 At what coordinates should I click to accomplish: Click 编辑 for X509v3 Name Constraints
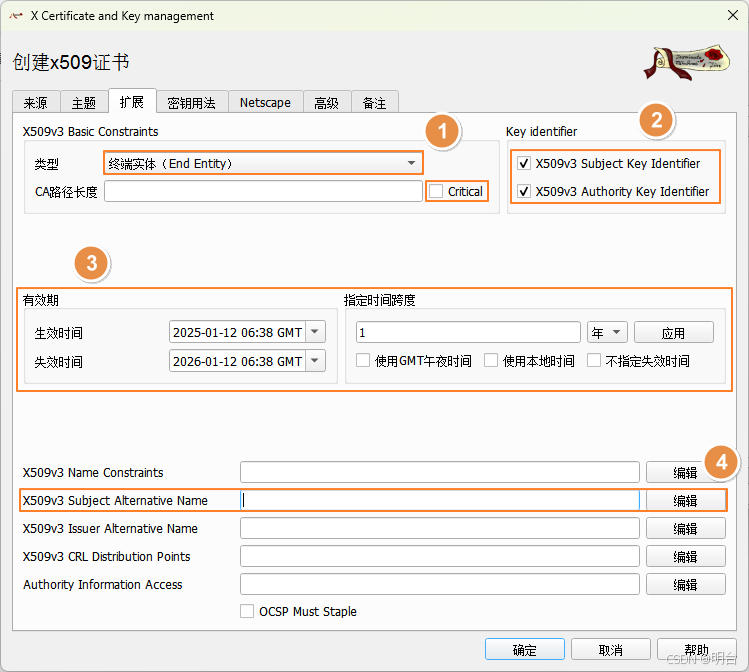pyautogui.click(x=685, y=472)
